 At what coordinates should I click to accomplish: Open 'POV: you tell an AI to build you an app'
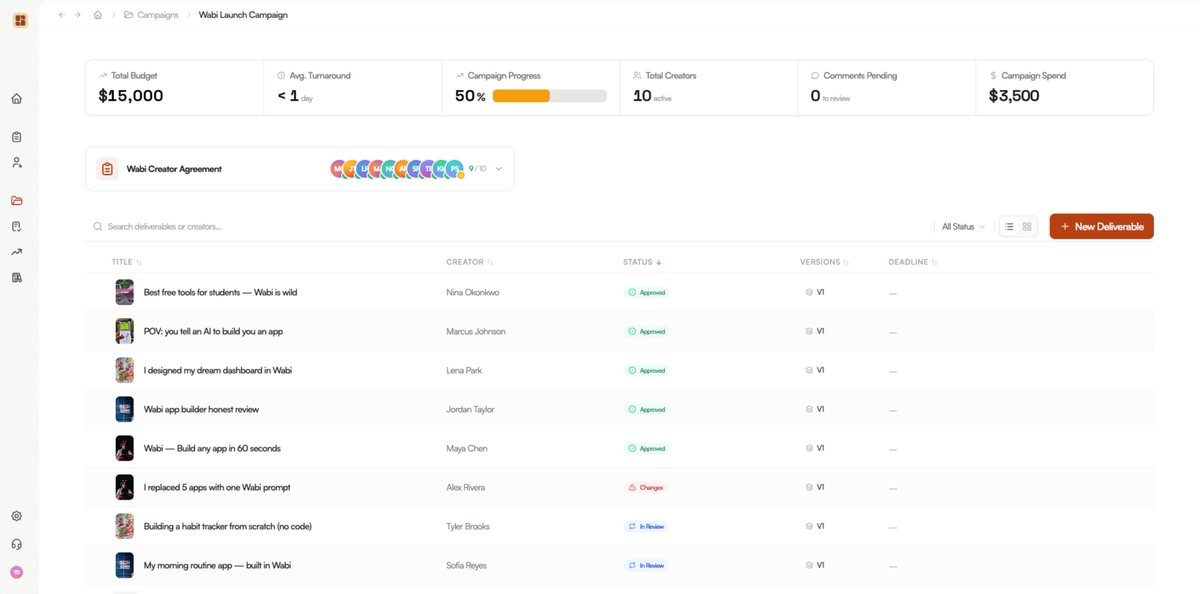[213, 332]
